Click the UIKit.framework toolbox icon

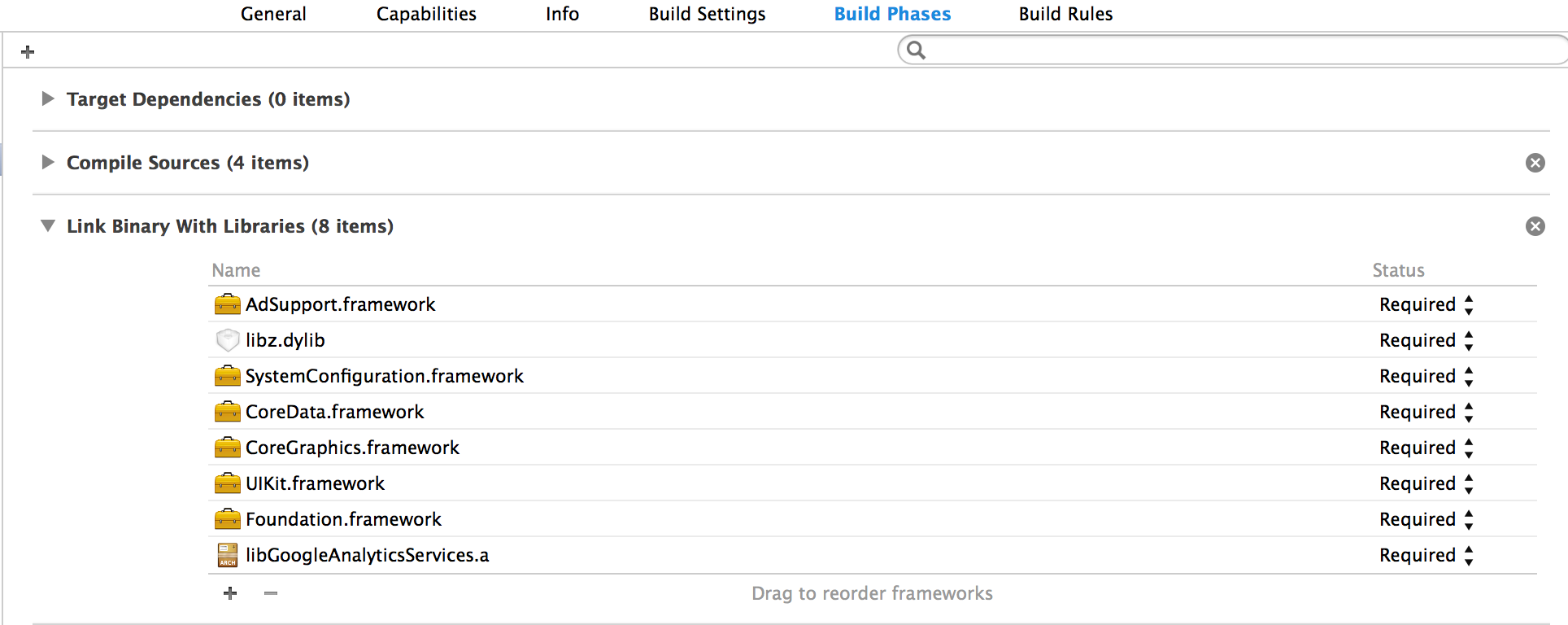(227, 483)
